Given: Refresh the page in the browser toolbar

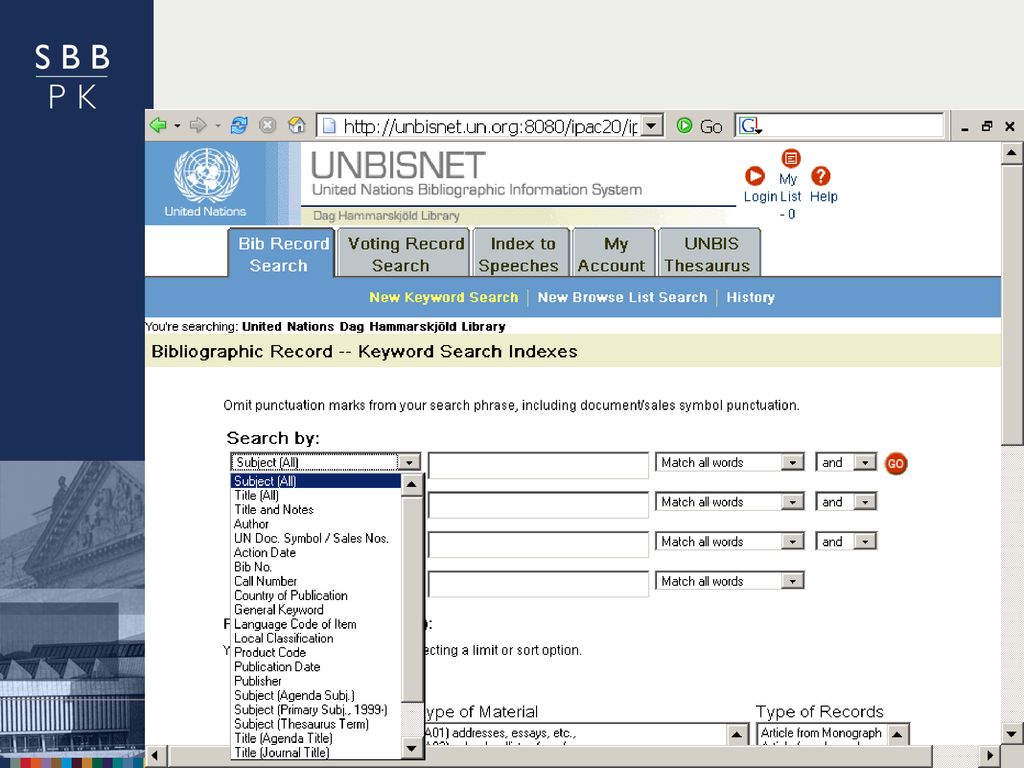Looking at the screenshot, I should pyautogui.click(x=239, y=125).
